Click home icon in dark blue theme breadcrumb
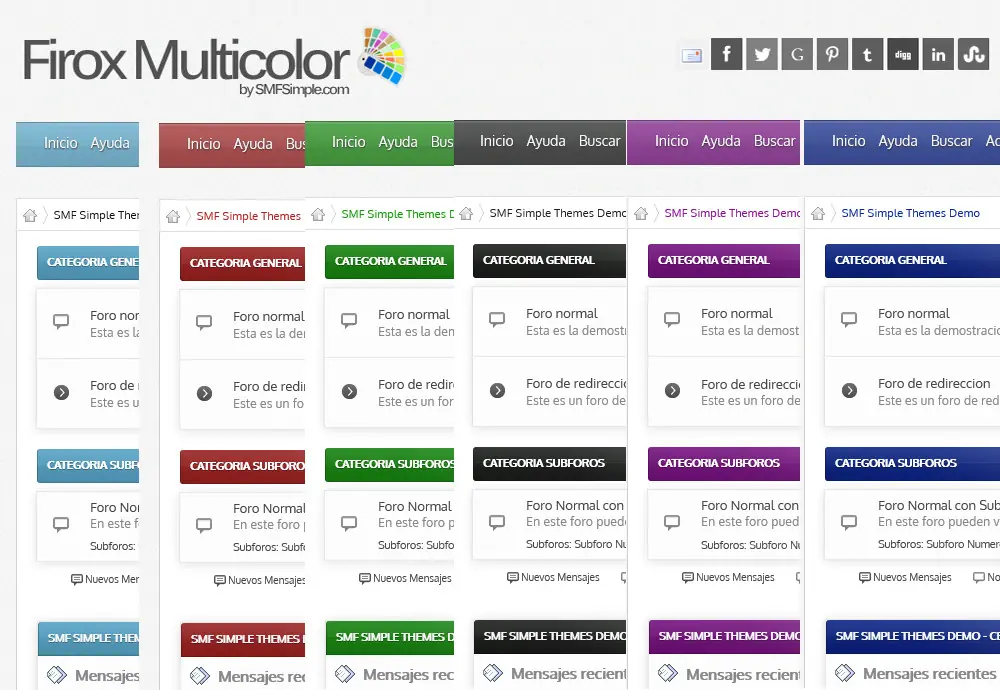This screenshot has height=690, width=1000. tap(818, 214)
